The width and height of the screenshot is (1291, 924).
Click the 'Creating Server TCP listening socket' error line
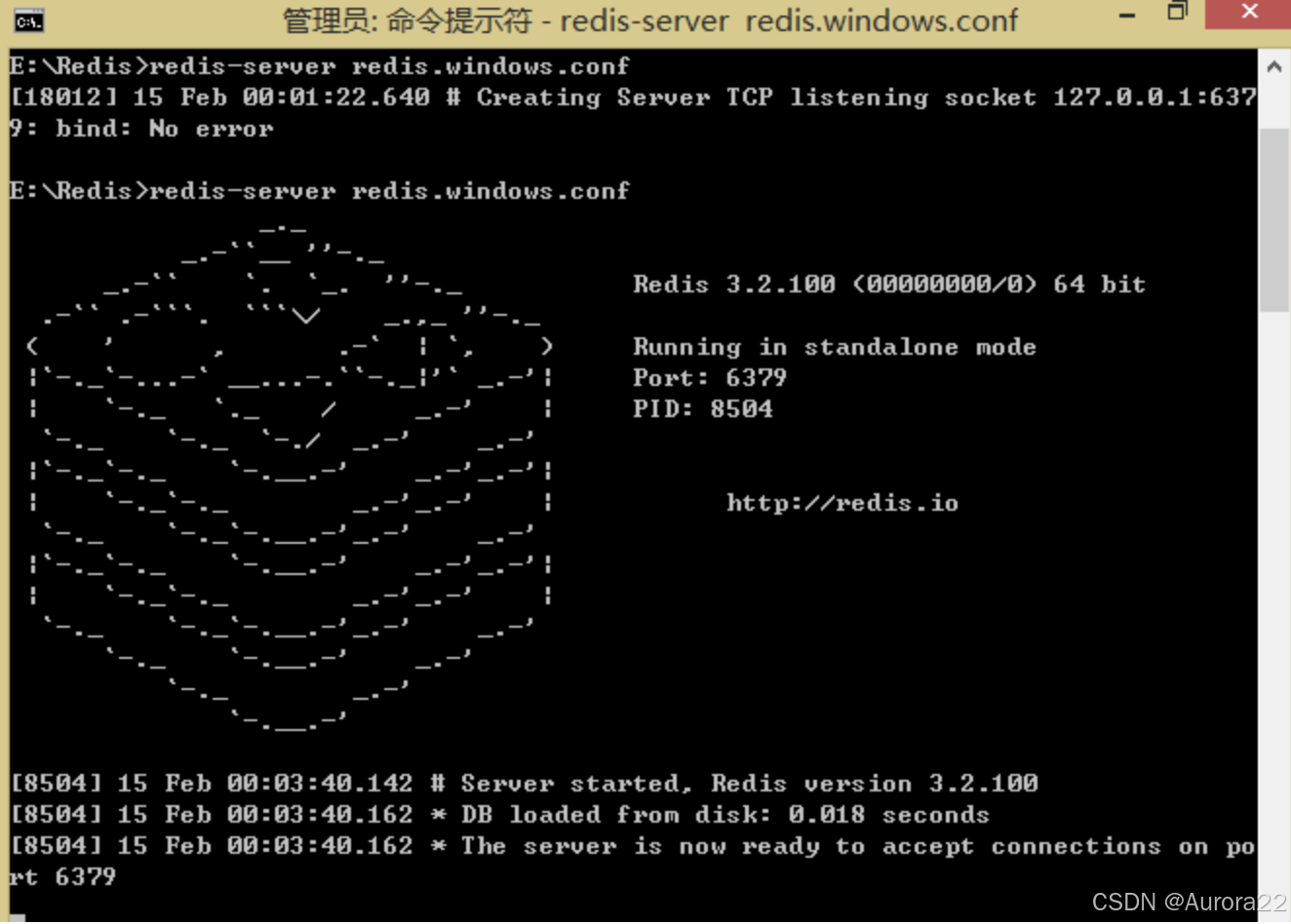tap(632, 97)
